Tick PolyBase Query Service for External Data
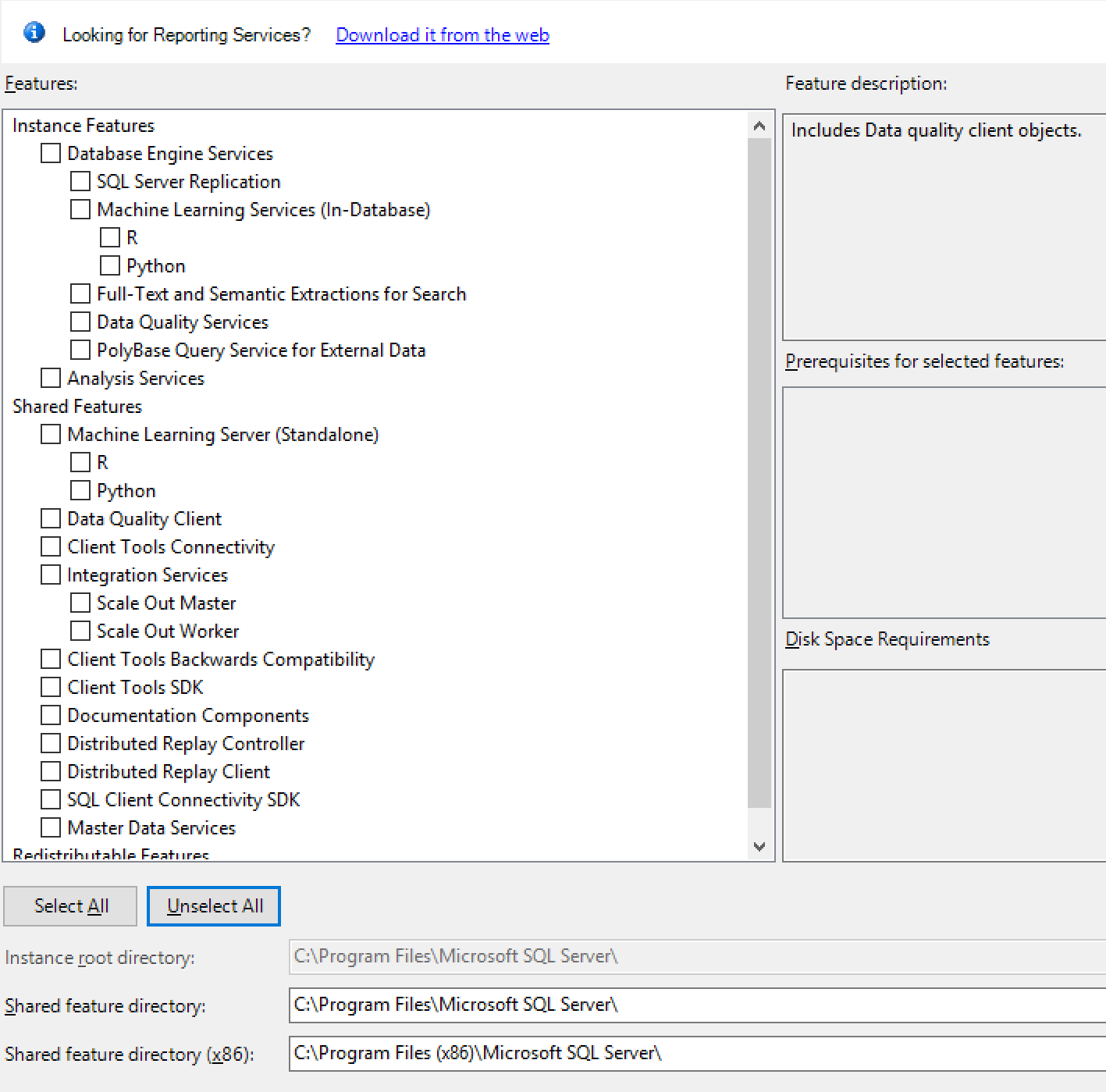 (80, 350)
